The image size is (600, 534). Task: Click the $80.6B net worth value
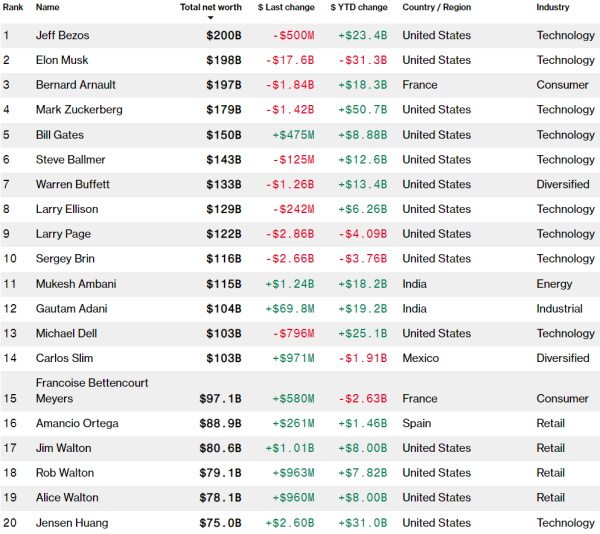coord(220,449)
